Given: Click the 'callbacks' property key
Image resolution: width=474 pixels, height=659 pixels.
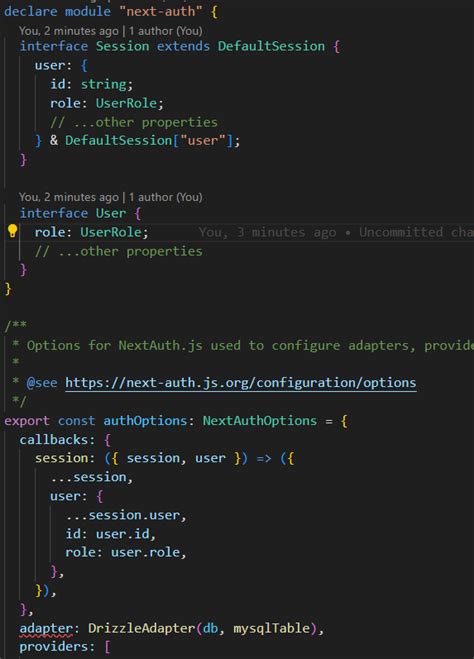Looking at the screenshot, I should tap(53, 440).
